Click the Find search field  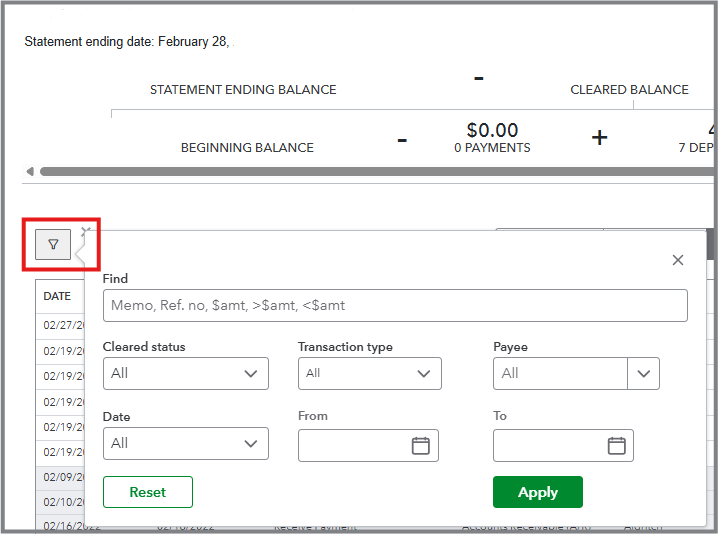point(394,305)
